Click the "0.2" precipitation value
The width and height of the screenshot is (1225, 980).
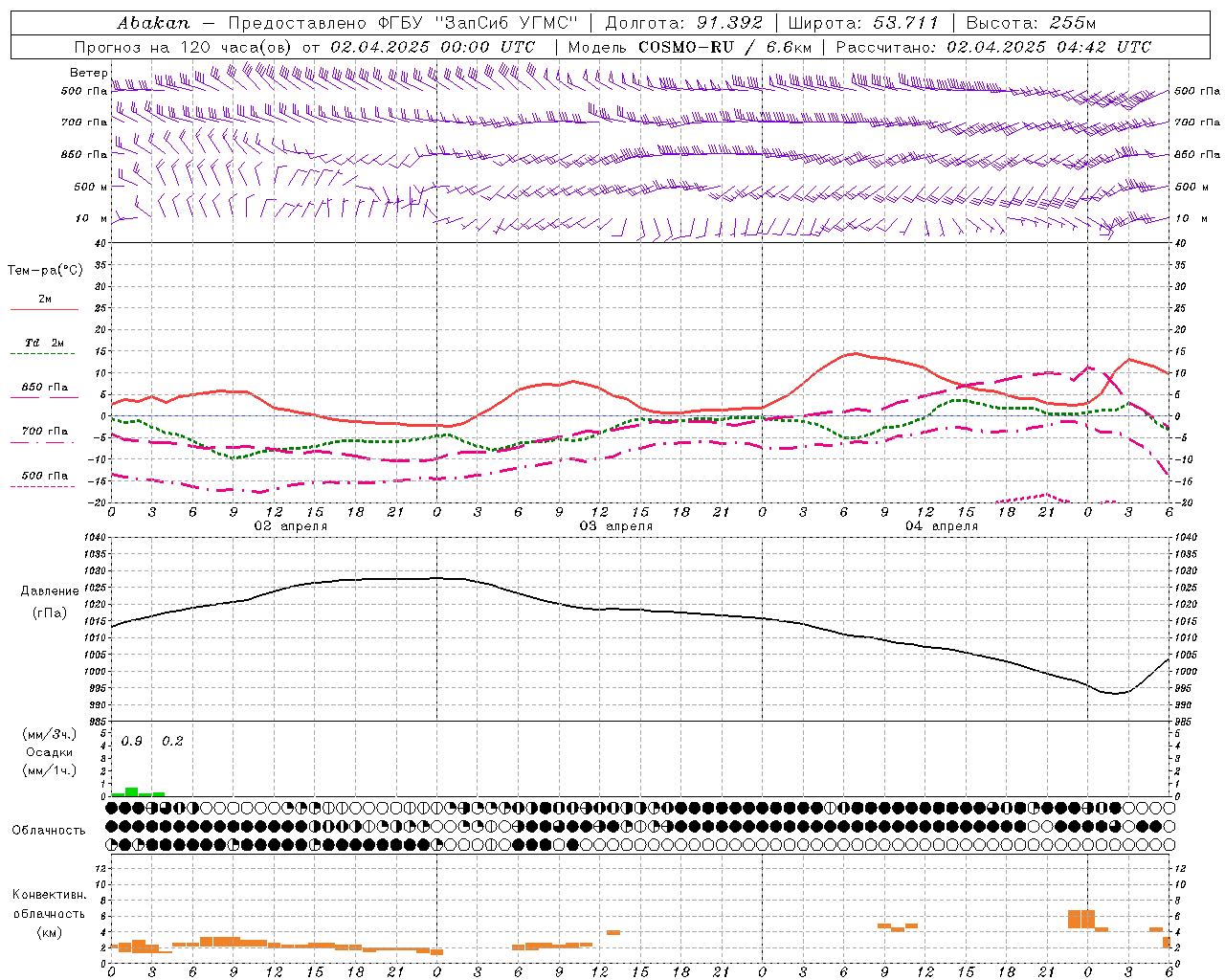(x=172, y=742)
